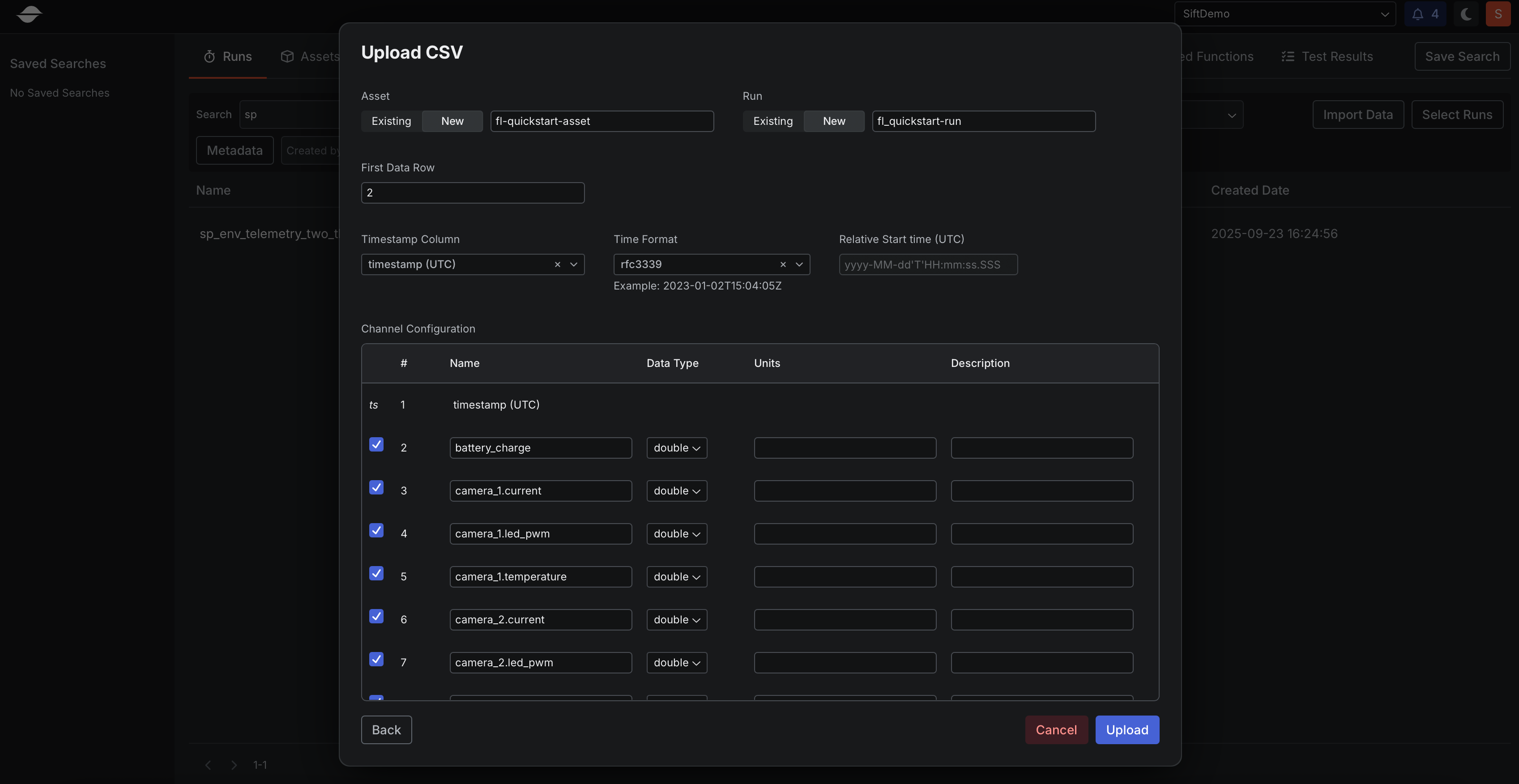Uncheck the battery_charge channel checkbox
The image size is (1519, 784).
(x=376, y=444)
